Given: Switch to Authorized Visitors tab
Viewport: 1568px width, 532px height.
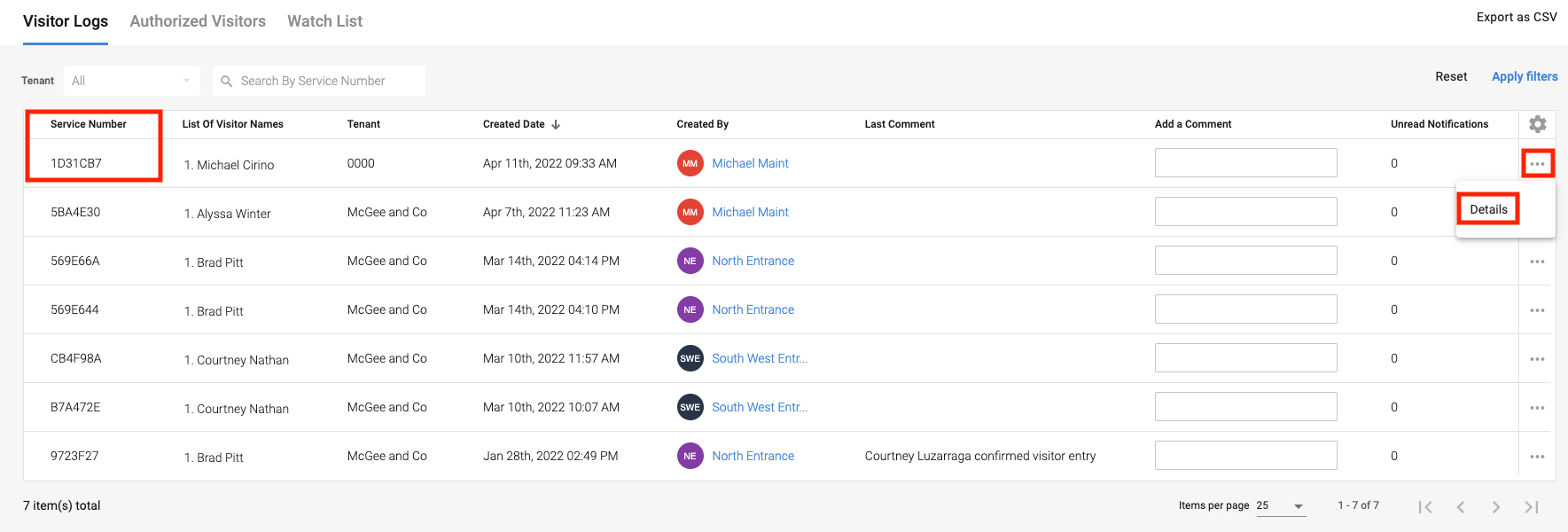Looking at the screenshot, I should pyautogui.click(x=198, y=21).
